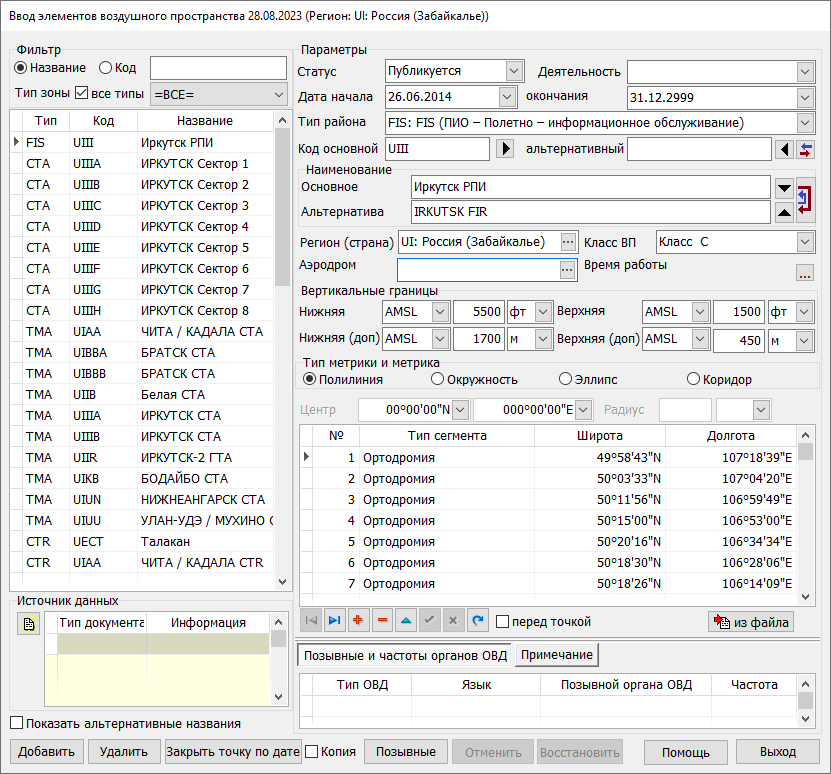Screen dimensions: 831x774
Task: Switch to the Примечание tab
Action: tap(556, 655)
